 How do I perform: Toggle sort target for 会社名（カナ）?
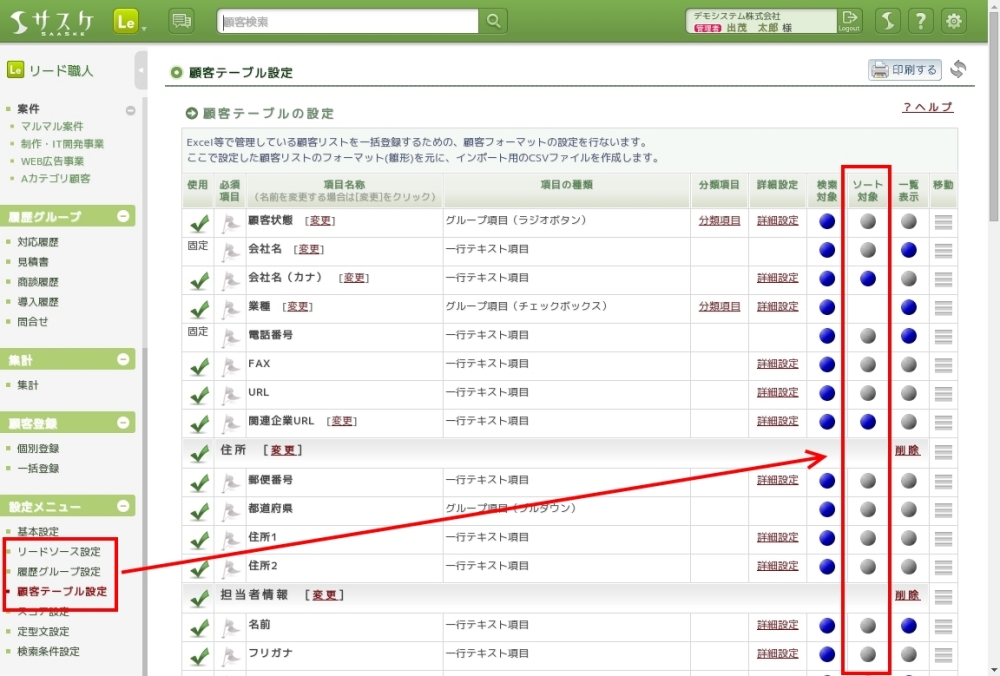tap(868, 278)
